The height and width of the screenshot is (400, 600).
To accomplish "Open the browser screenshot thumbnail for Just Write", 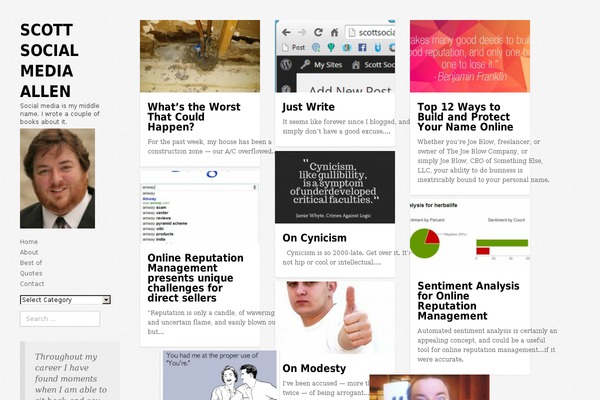I will click(335, 56).
